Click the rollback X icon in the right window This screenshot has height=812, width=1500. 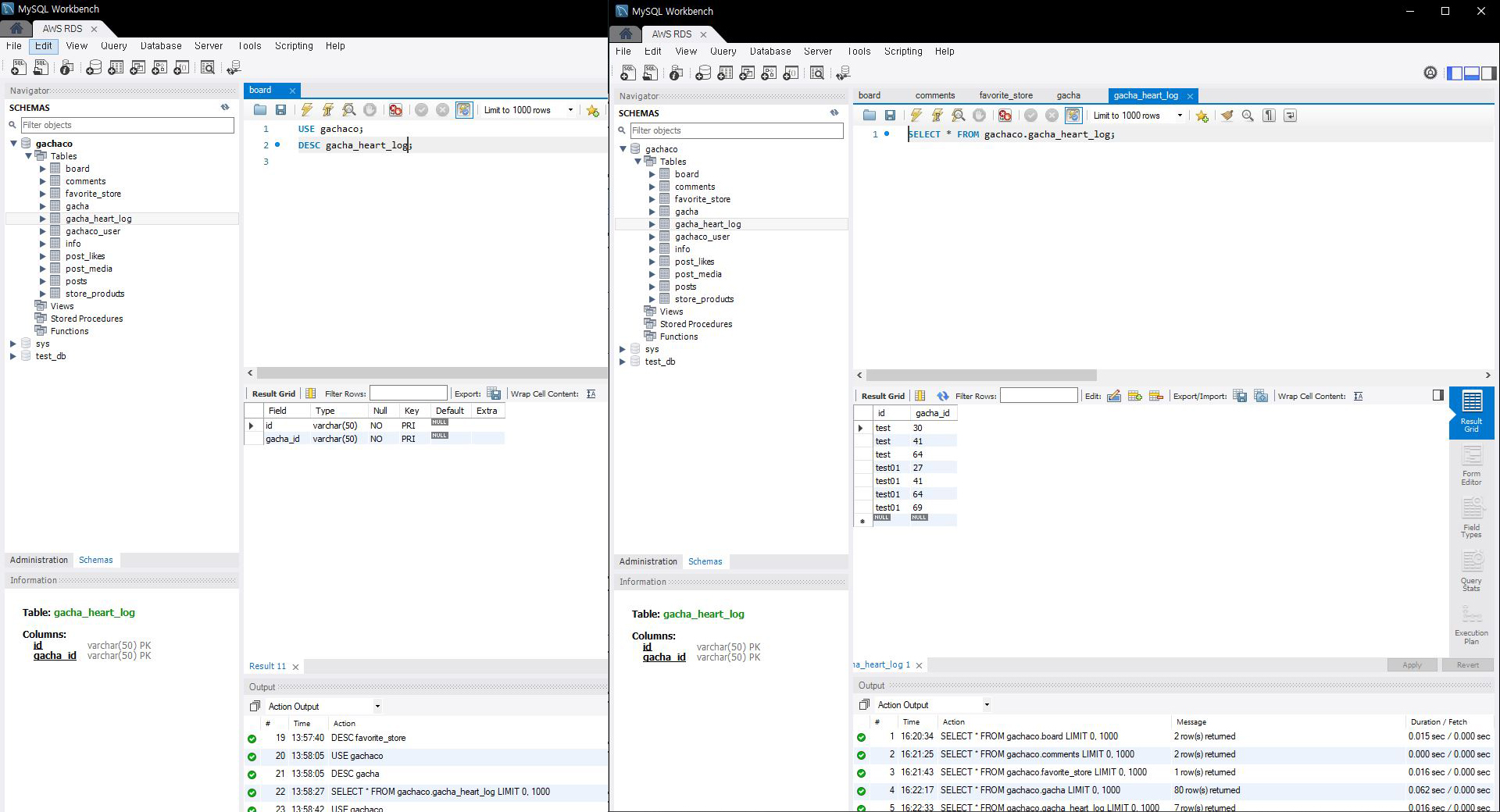(1052, 116)
